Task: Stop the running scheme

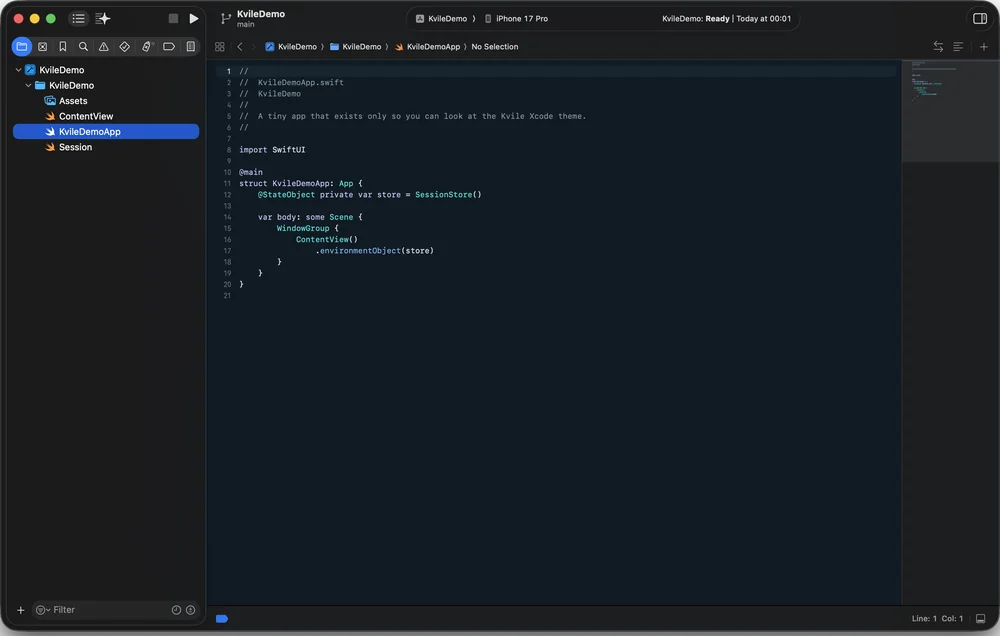Action: coord(173,18)
